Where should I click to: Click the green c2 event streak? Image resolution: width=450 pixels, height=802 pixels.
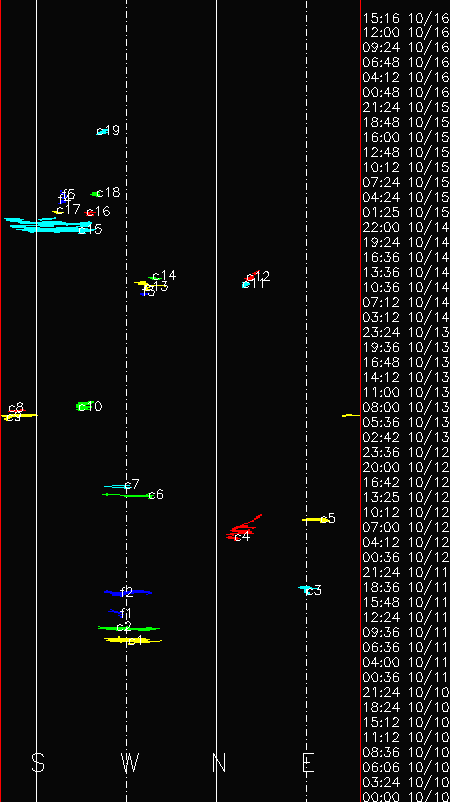129,628
